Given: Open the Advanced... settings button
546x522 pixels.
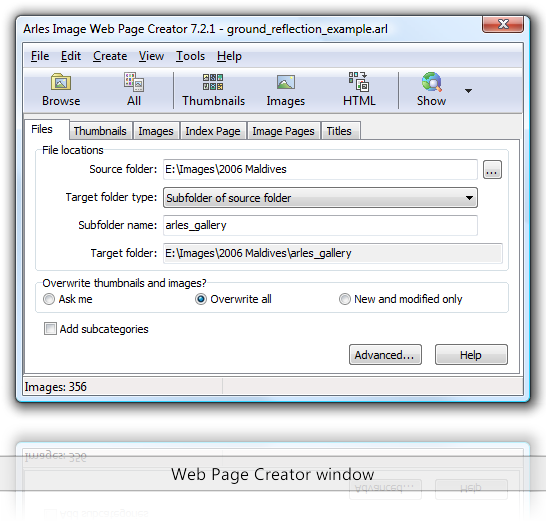Looking at the screenshot, I should [x=385, y=355].
